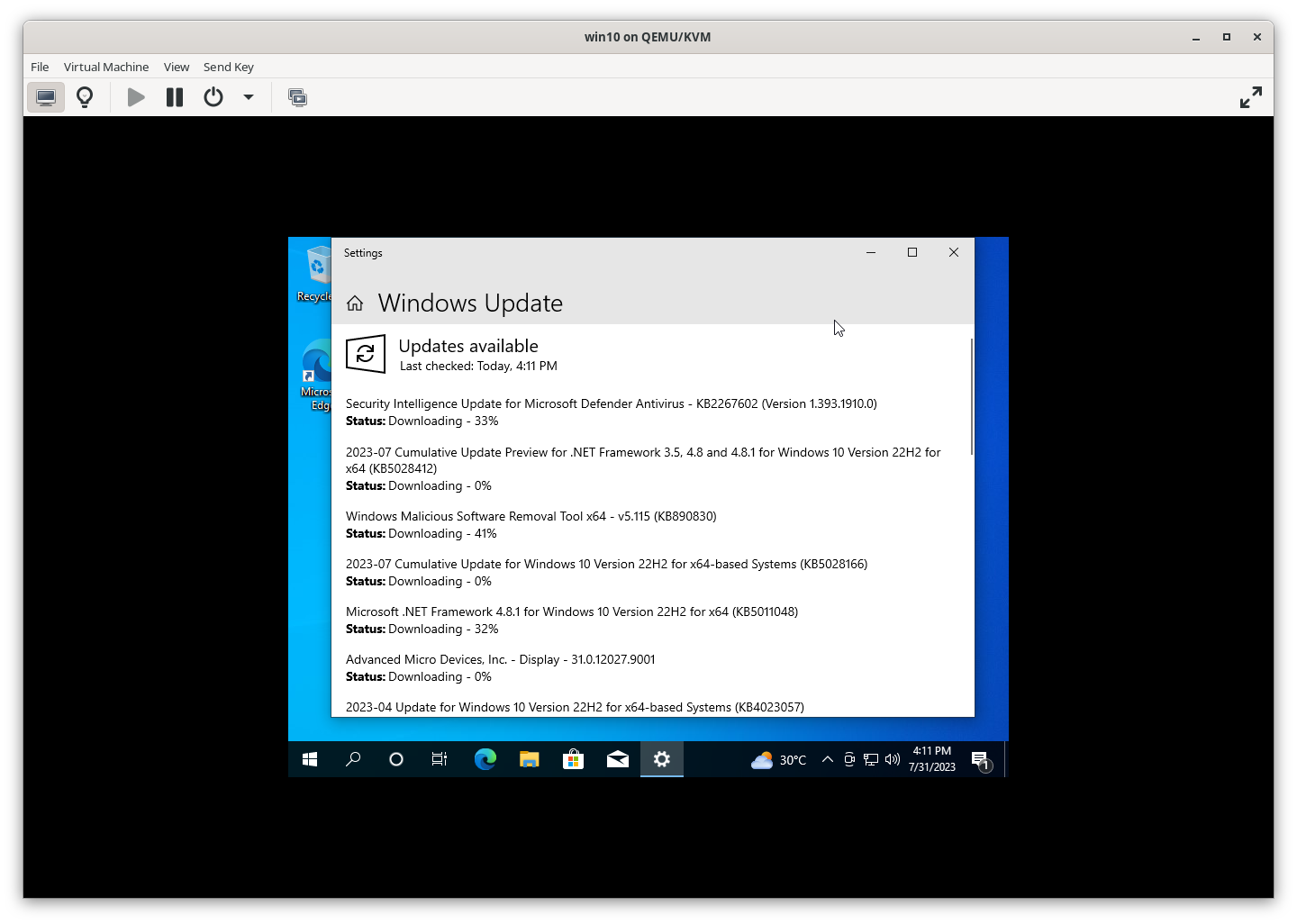Click the Meet Now tray icon
1297x924 pixels.
(x=849, y=759)
